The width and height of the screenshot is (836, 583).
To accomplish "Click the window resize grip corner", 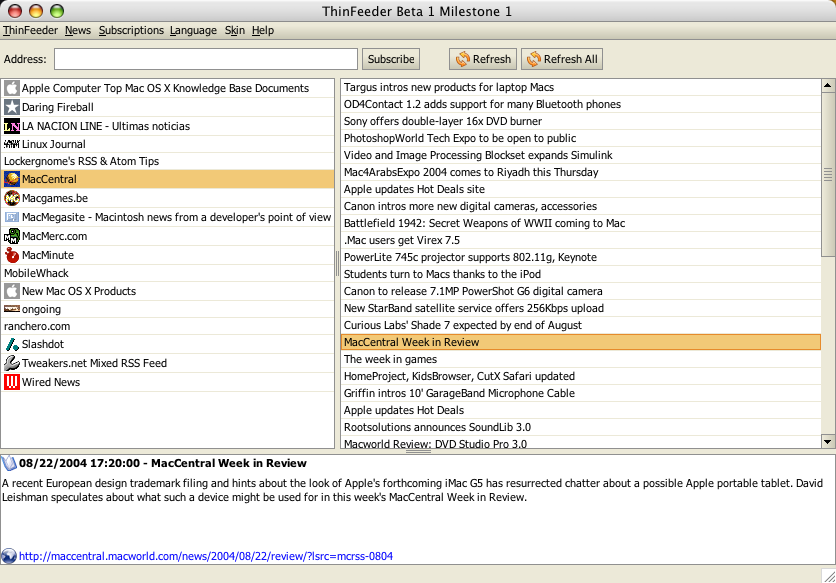I will pos(829,576).
